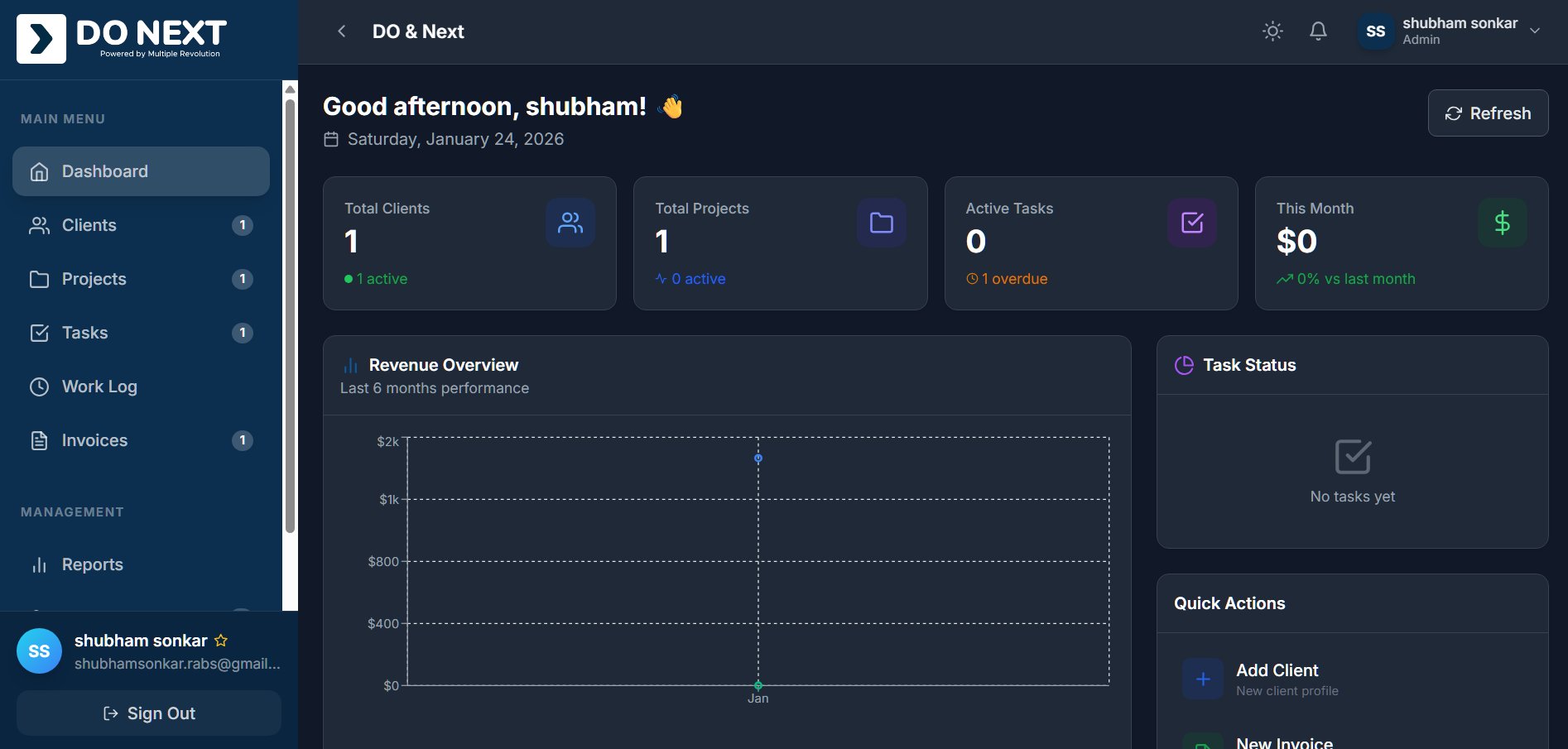1568x749 pixels.
Task: Select the Invoices document icon
Action: point(39,440)
